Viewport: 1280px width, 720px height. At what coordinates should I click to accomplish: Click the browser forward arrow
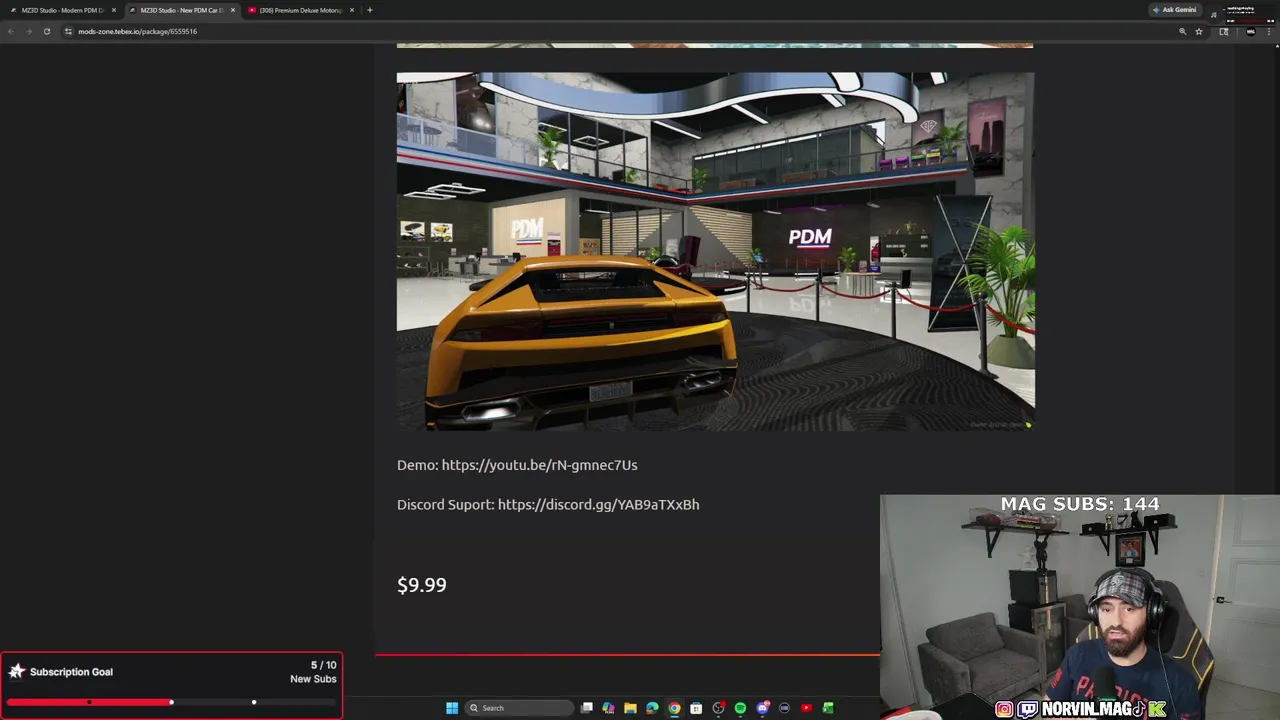click(29, 31)
